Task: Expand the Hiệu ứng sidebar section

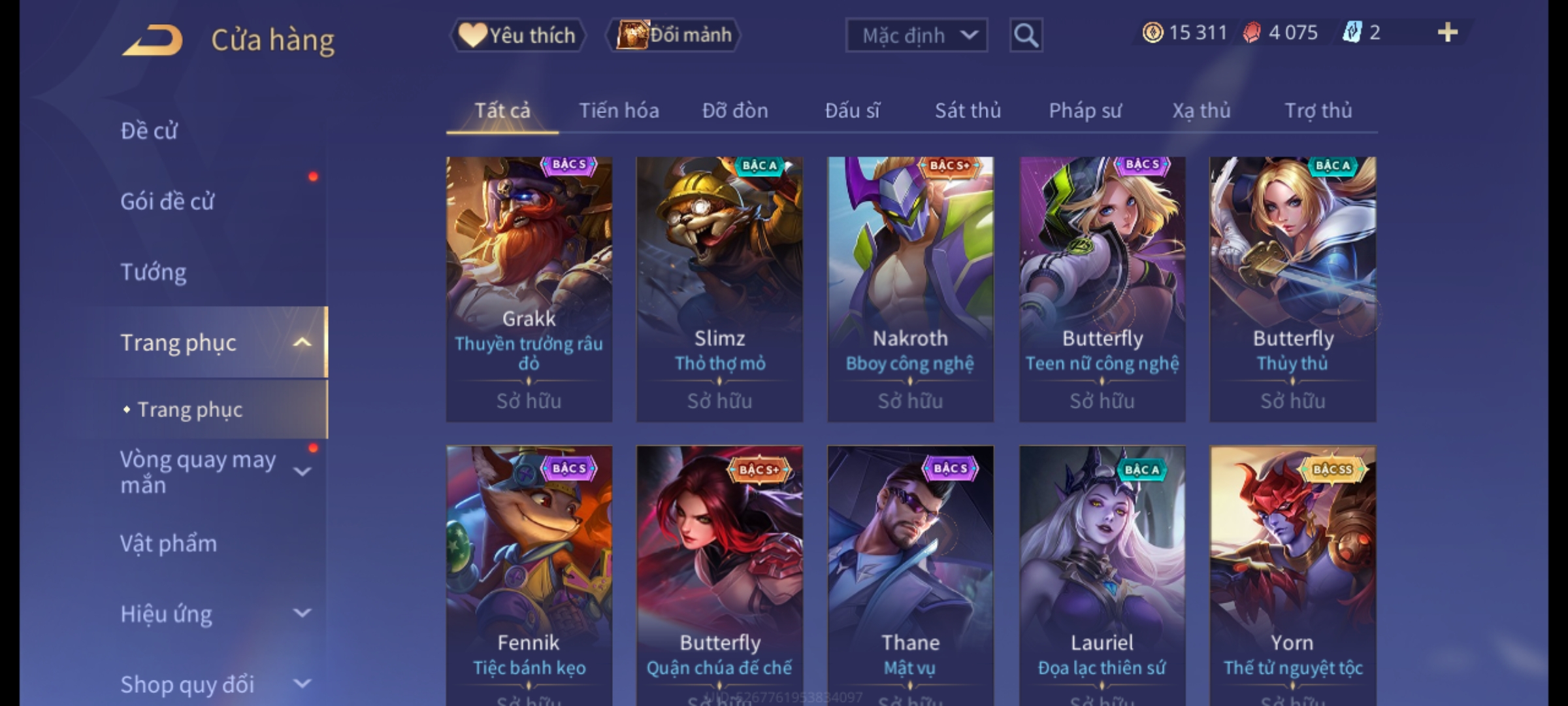Action: pos(302,613)
